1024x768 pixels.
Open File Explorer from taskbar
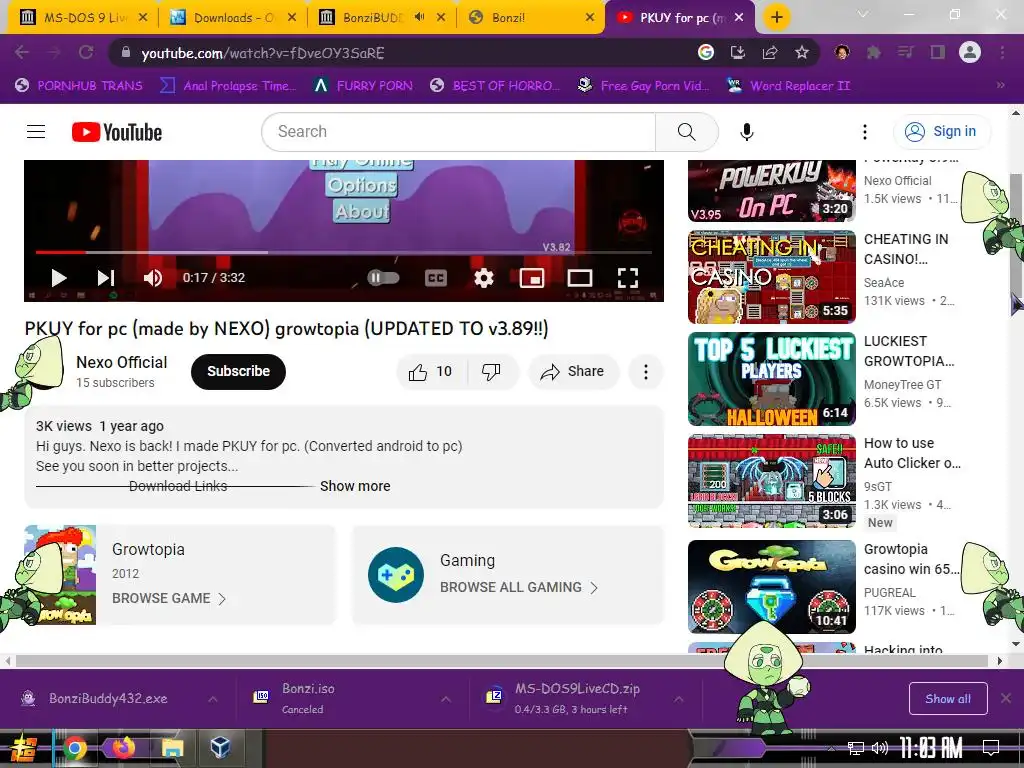click(172, 748)
